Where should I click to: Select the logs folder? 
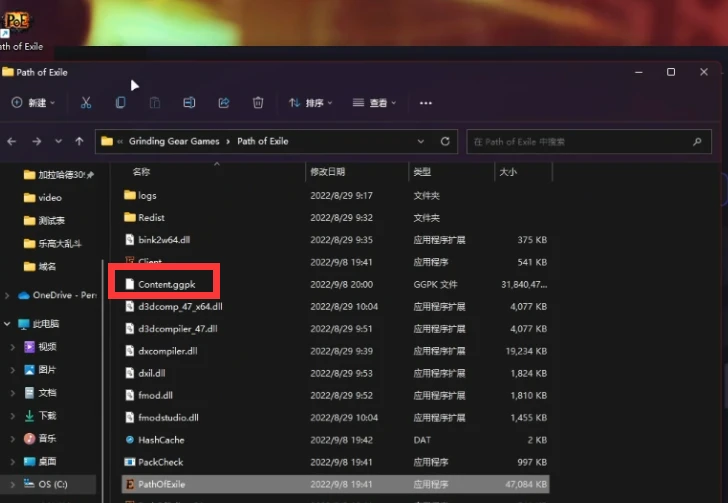point(337,196)
